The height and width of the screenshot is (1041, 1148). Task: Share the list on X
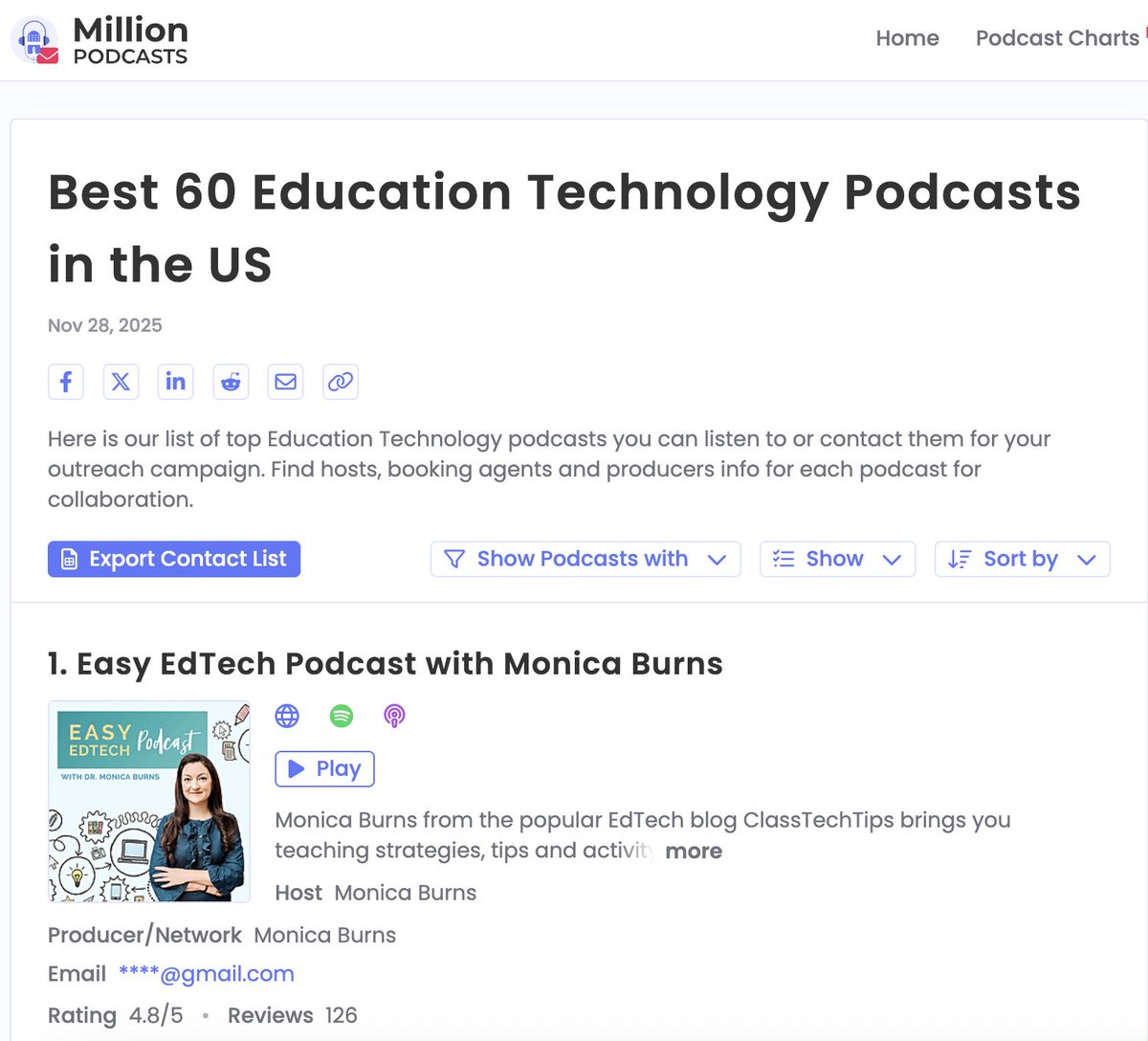121,382
